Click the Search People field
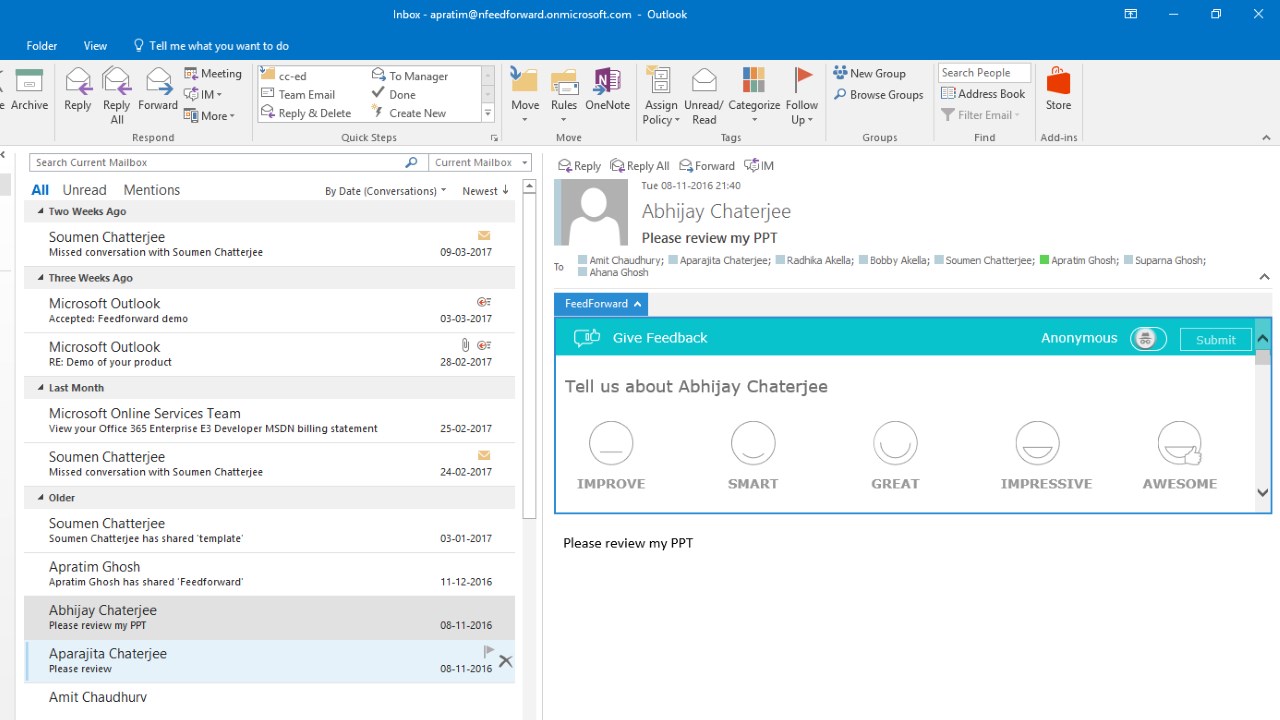Viewport: 1280px width, 720px height. tap(984, 73)
